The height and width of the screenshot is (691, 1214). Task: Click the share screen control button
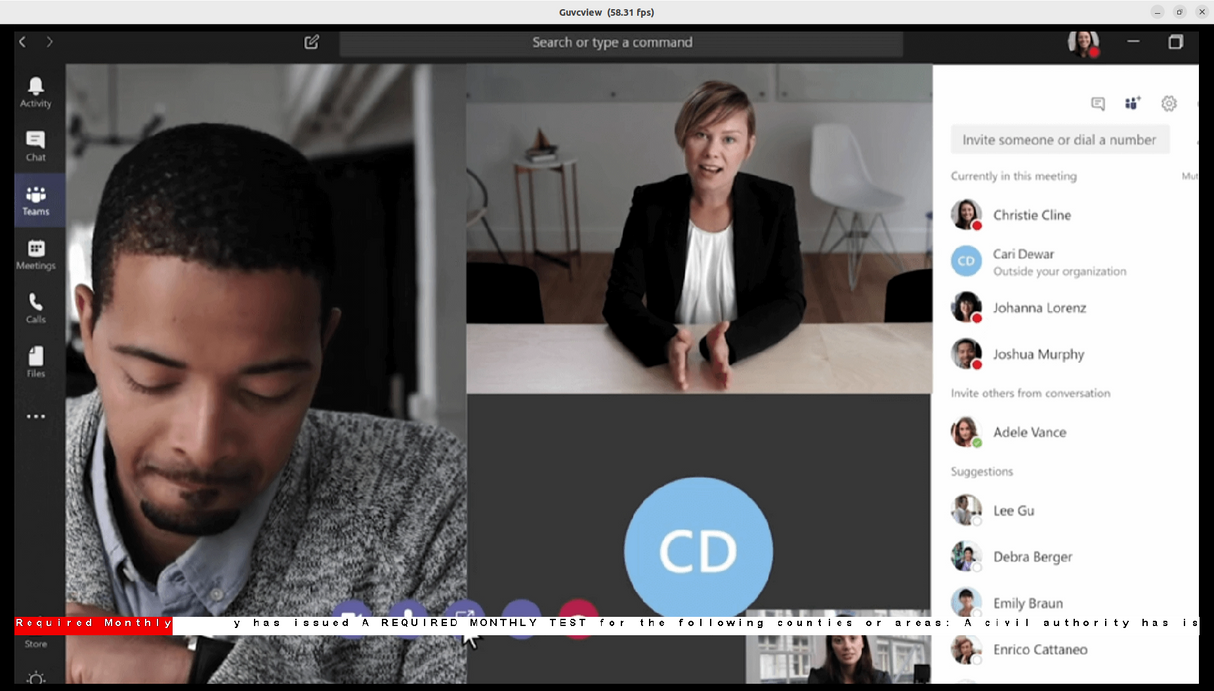point(464,610)
